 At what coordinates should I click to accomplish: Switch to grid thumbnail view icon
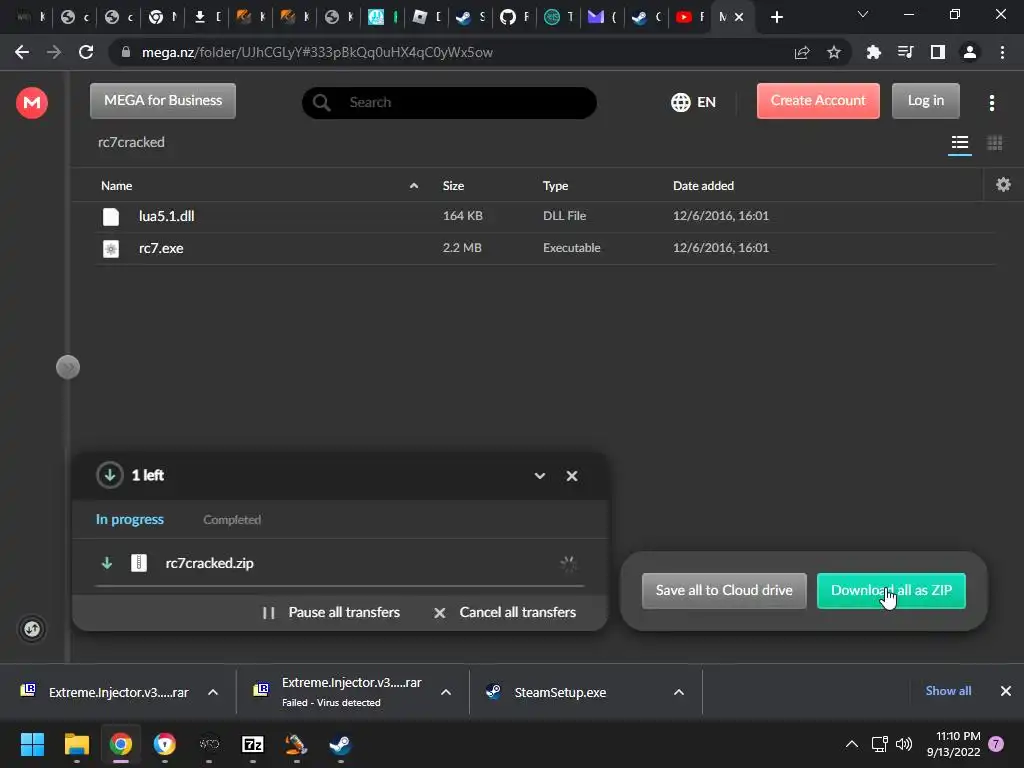(x=994, y=142)
